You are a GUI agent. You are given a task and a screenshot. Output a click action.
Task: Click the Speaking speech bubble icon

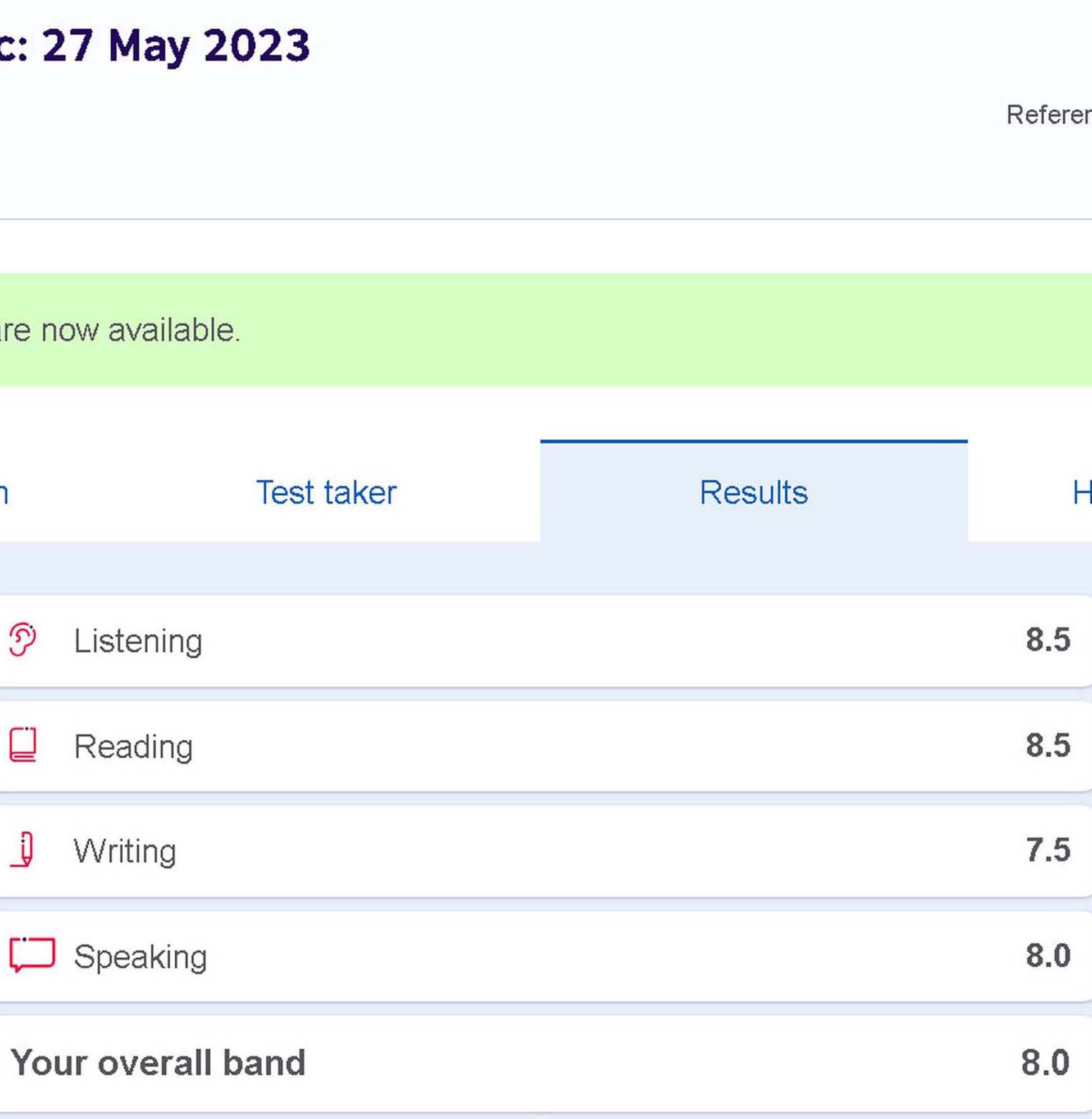pos(32,955)
